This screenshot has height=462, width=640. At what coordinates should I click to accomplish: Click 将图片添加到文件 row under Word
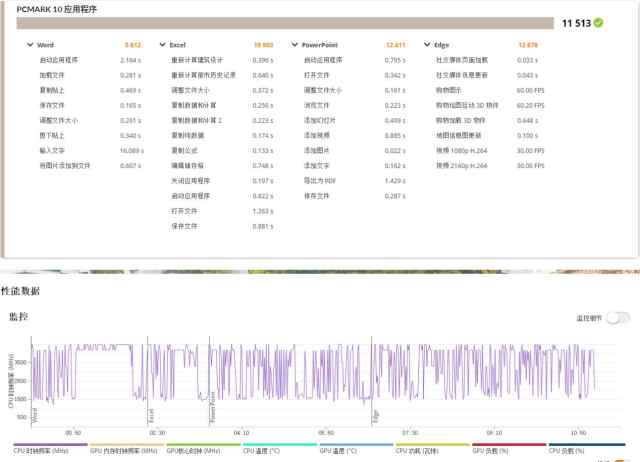[91, 166]
